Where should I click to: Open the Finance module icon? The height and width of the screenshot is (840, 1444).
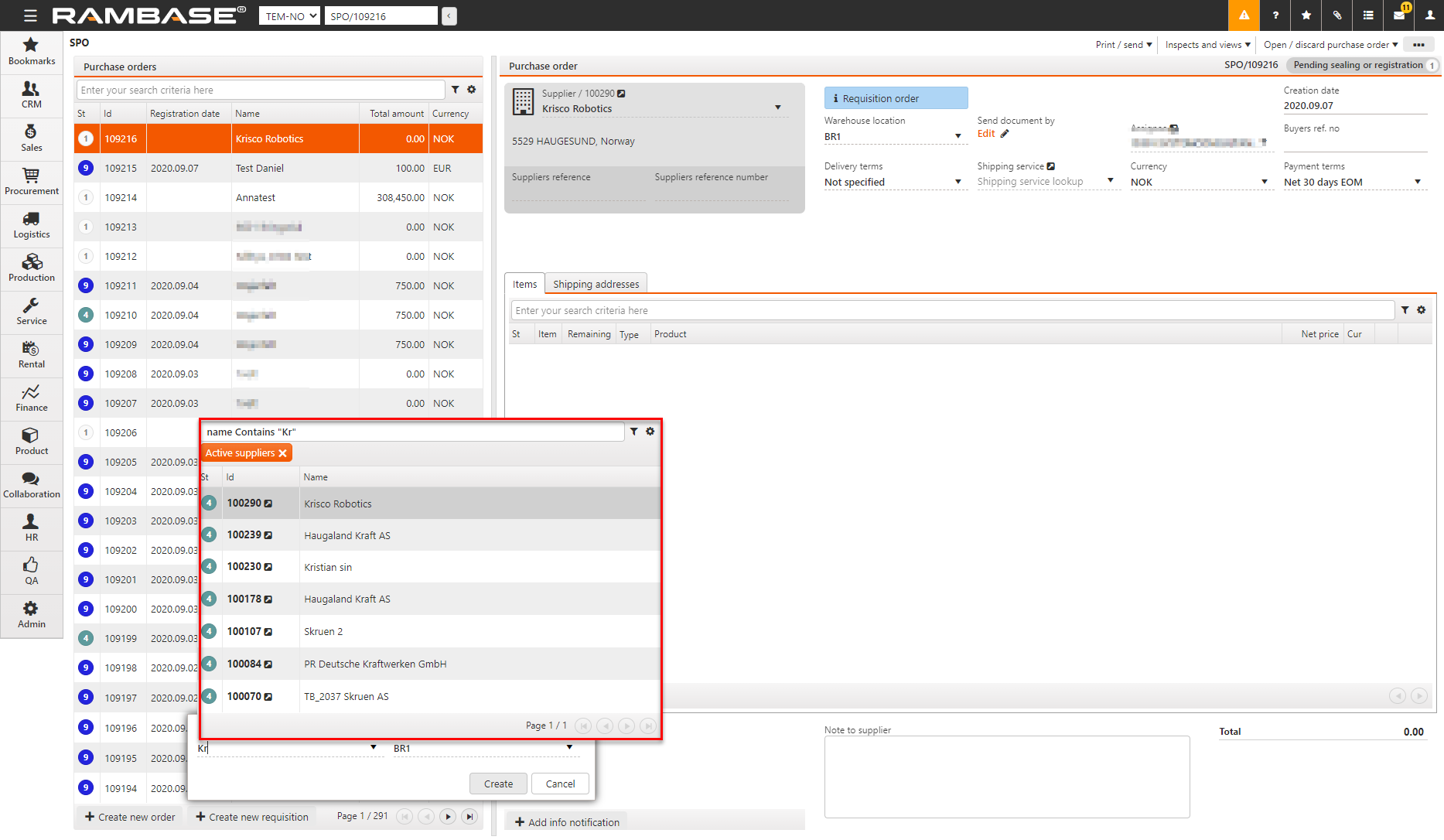pos(31,398)
